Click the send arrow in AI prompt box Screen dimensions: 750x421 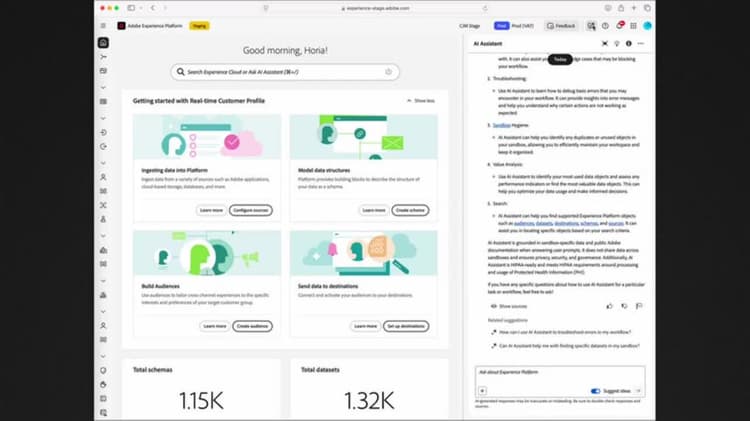pos(638,391)
